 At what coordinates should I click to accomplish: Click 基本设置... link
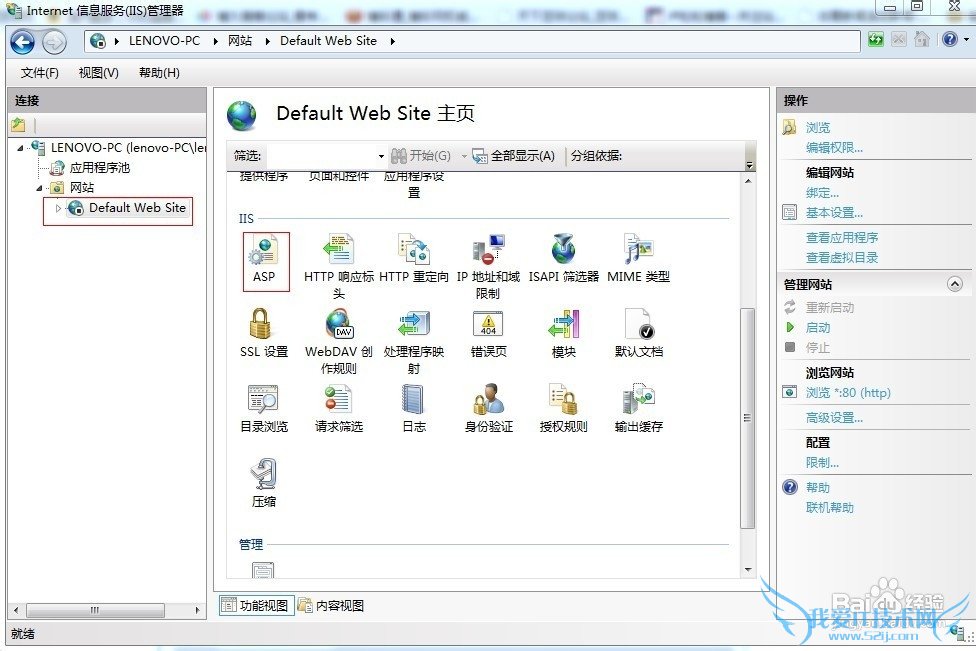point(834,213)
